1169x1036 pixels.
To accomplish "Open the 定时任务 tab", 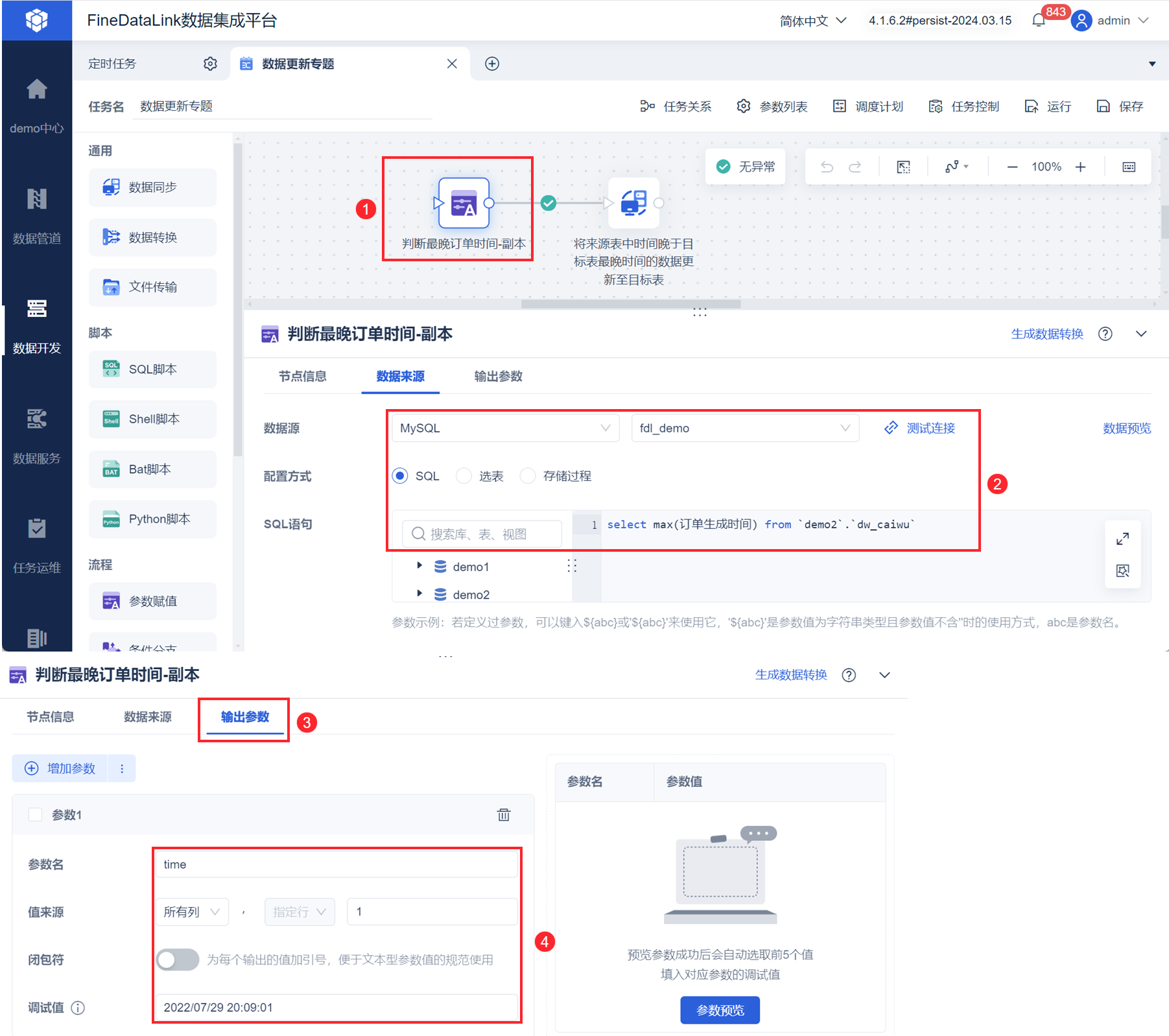I will pyautogui.click(x=112, y=64).
